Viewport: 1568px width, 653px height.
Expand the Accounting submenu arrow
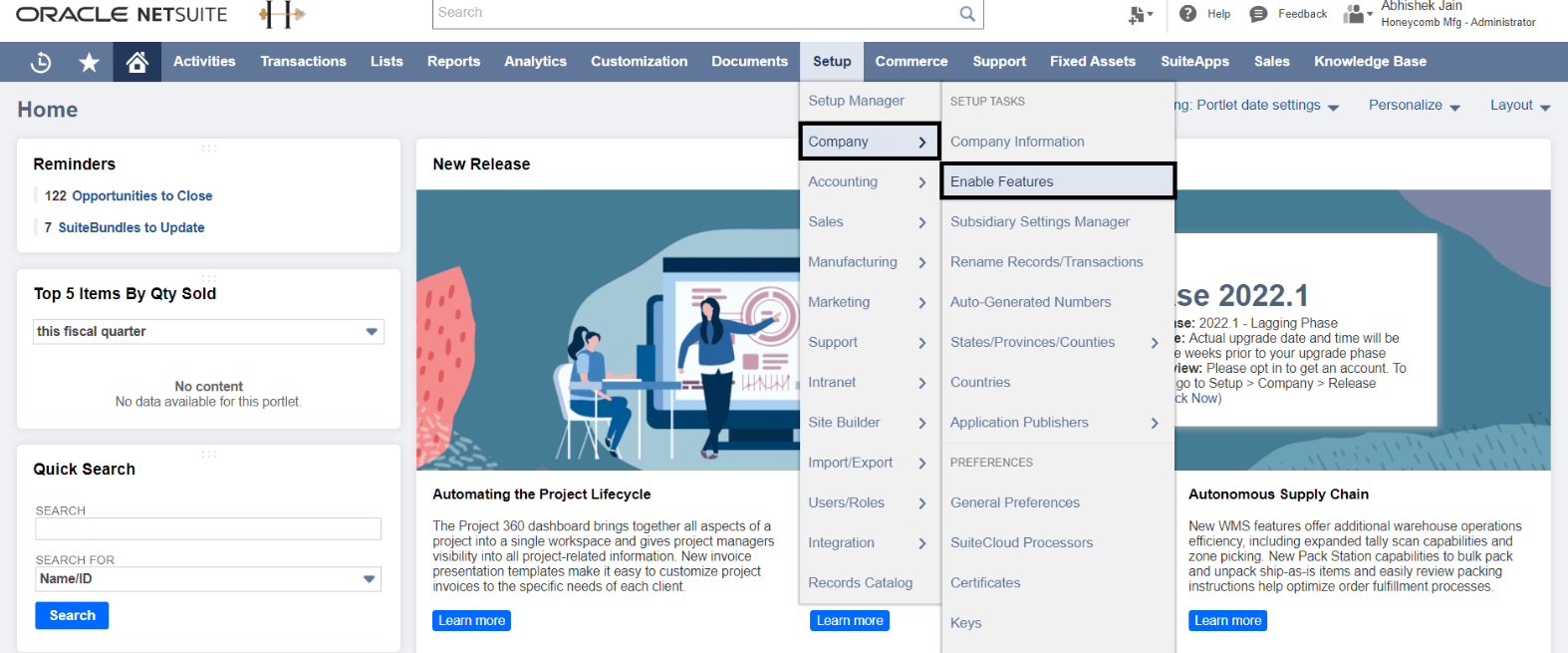(x=922, y=182)
